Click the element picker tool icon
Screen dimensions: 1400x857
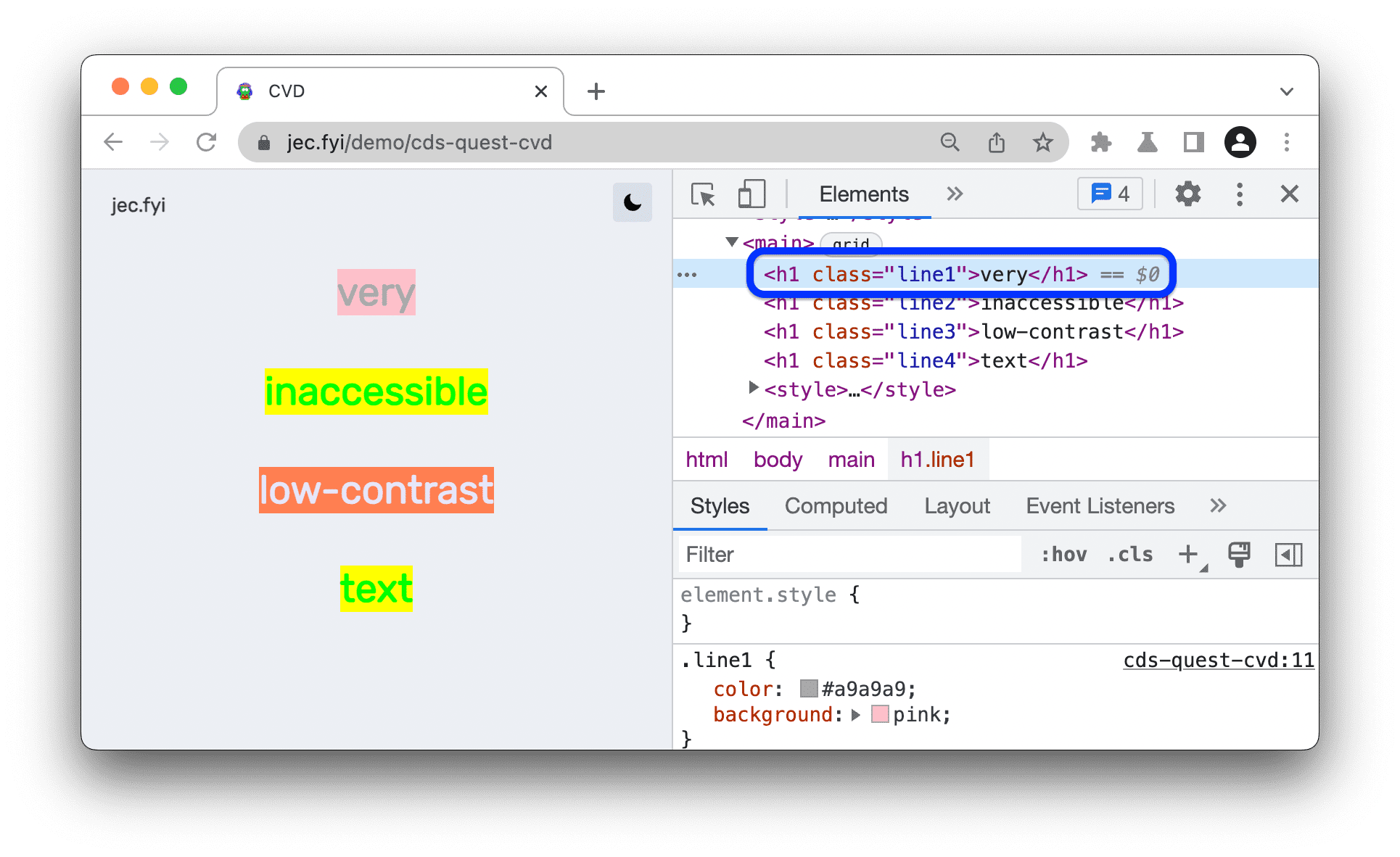[700, 196]
